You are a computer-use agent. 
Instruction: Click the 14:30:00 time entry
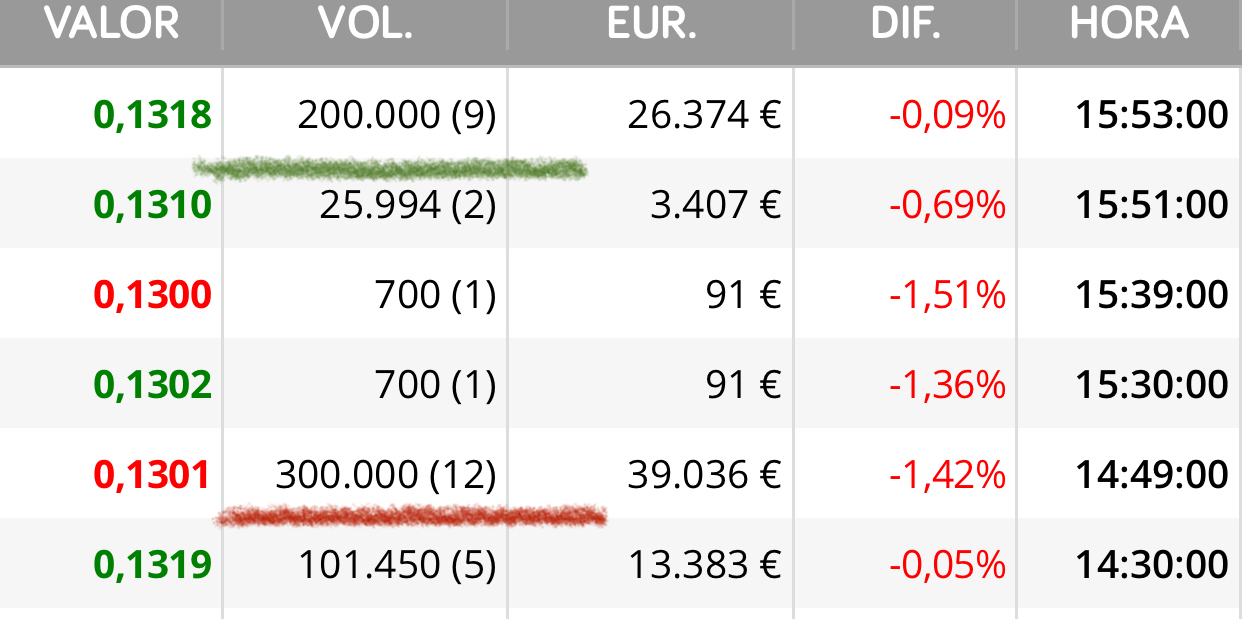point(1152,565)
